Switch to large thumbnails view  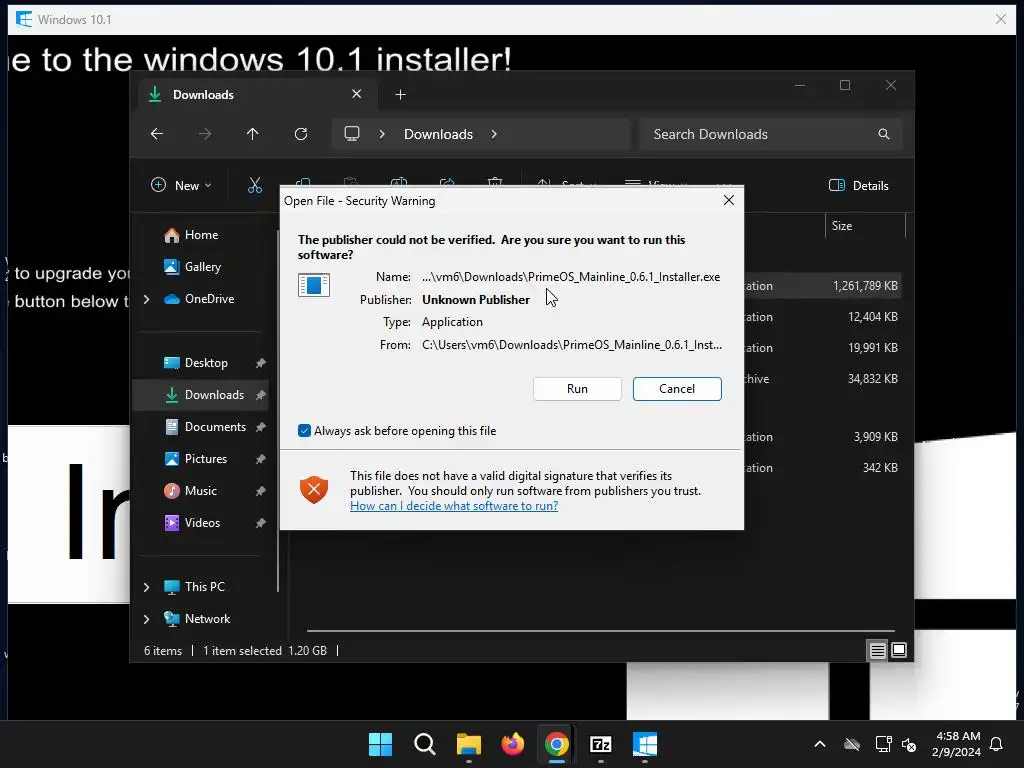pos(899,650)
